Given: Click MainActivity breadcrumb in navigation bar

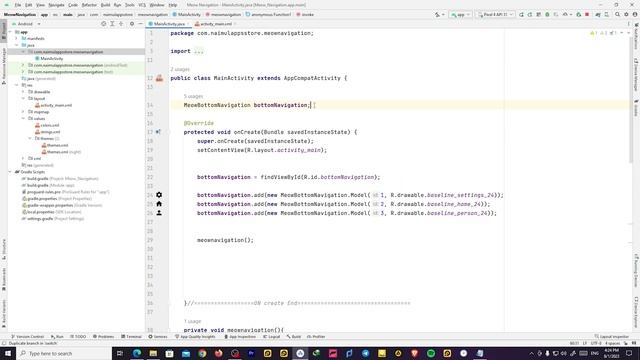Looking at the screenshot, I should pos(187,15).
